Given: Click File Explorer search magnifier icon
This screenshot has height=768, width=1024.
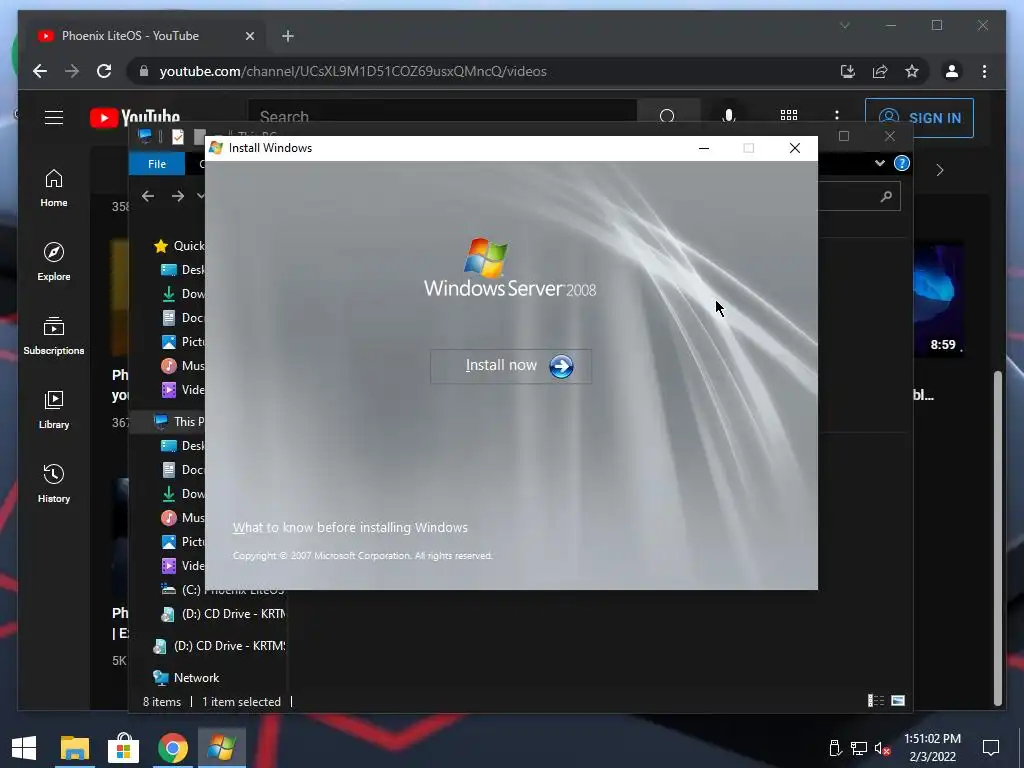Looking at the screenshot, I should tap(886, 197).
